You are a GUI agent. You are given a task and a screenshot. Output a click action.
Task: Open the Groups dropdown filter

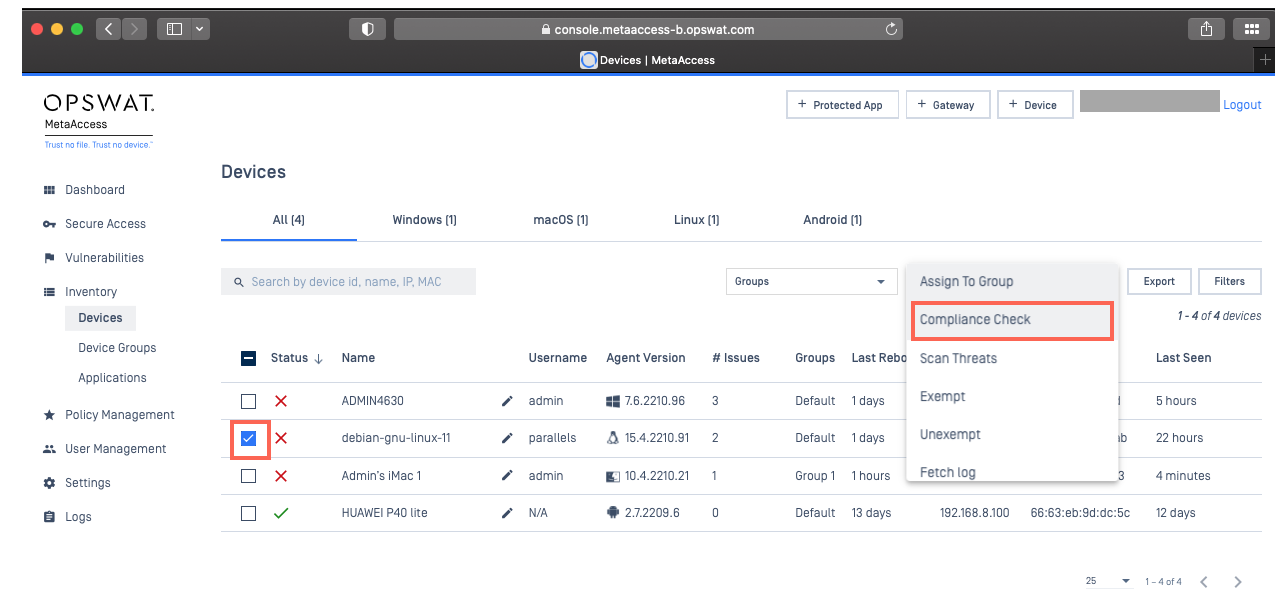811,282
